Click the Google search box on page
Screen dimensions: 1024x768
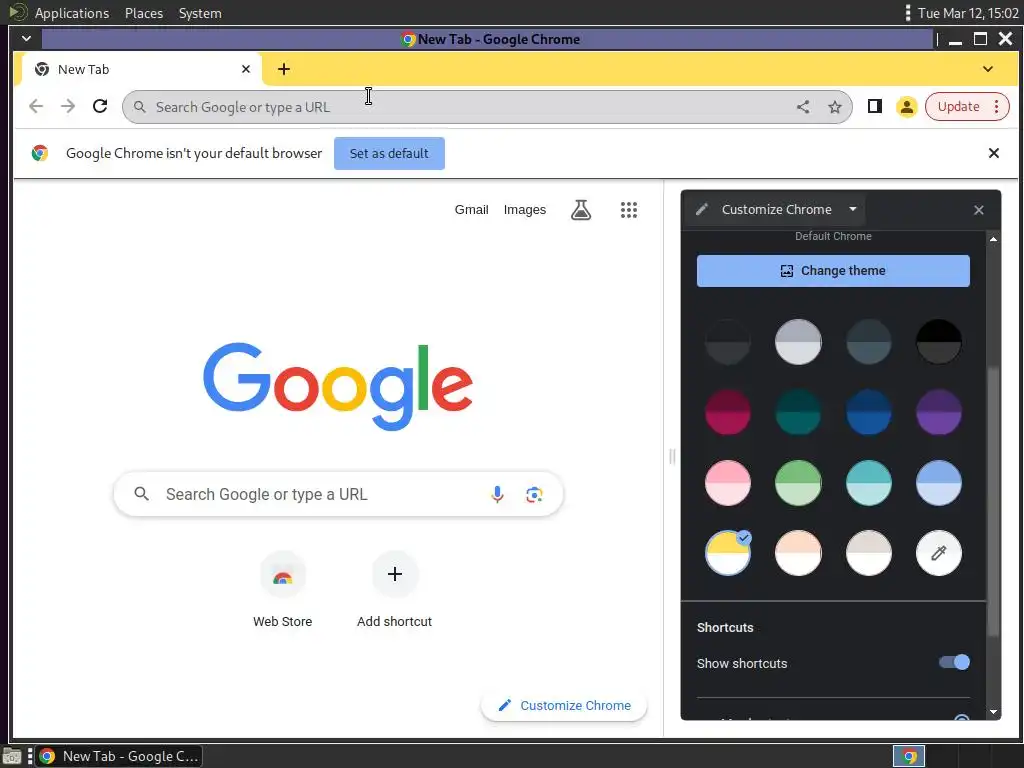pos(338,494)
